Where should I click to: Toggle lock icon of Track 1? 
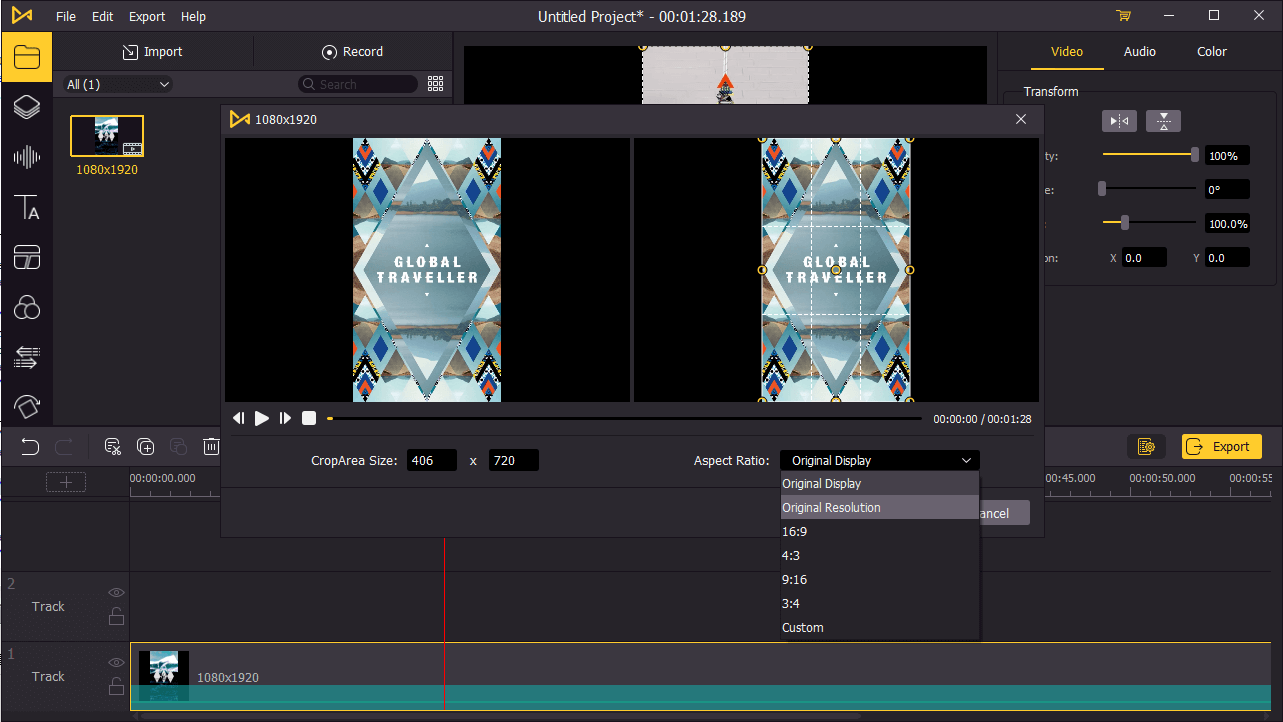(117, 686)
